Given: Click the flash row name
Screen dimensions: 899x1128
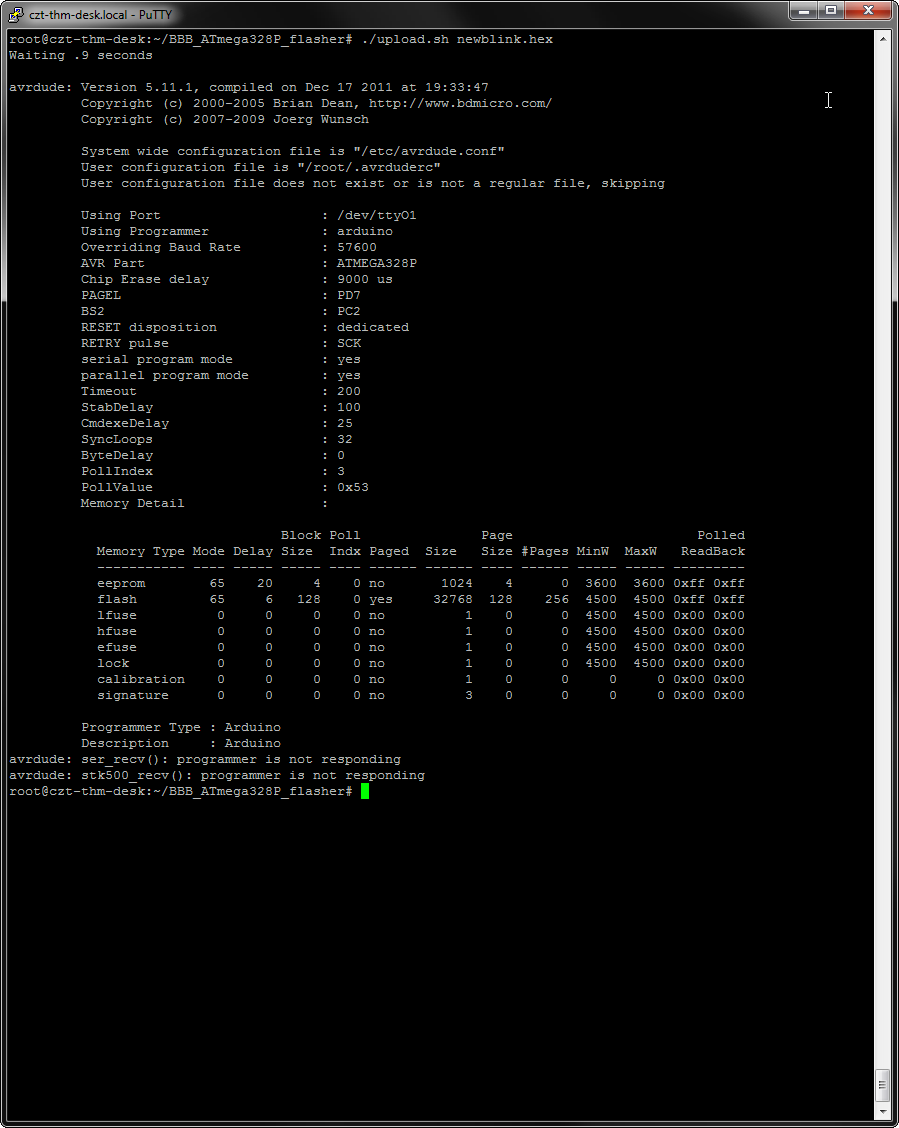Looking at the screenshot, I should tap(117, 599).
